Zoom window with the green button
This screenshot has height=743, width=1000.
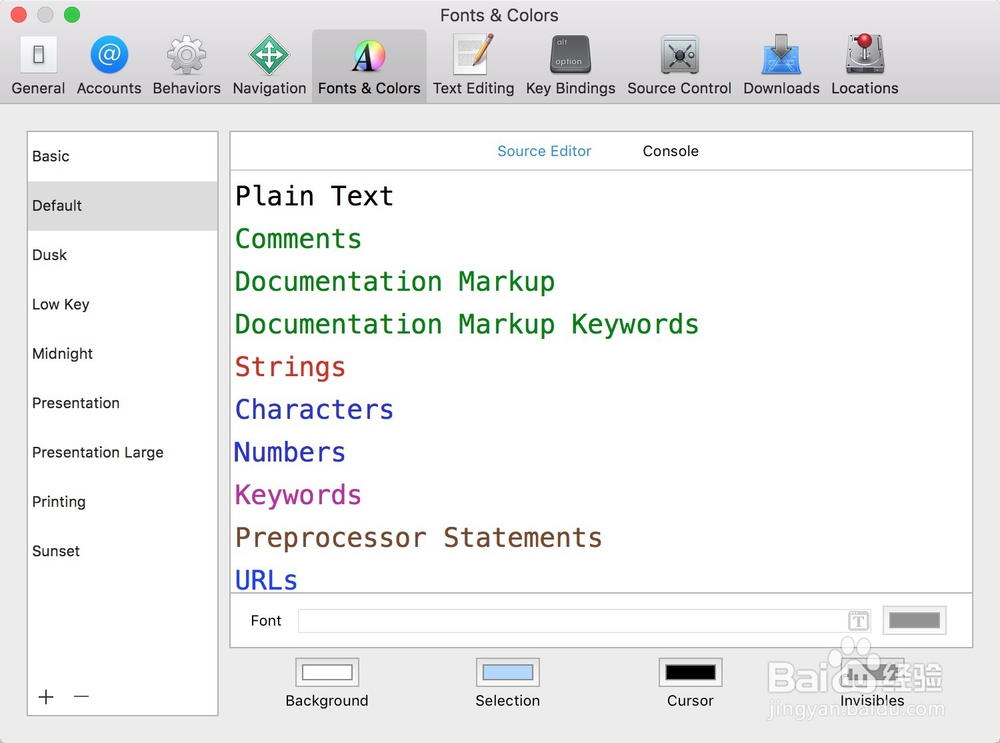(72, 14)
